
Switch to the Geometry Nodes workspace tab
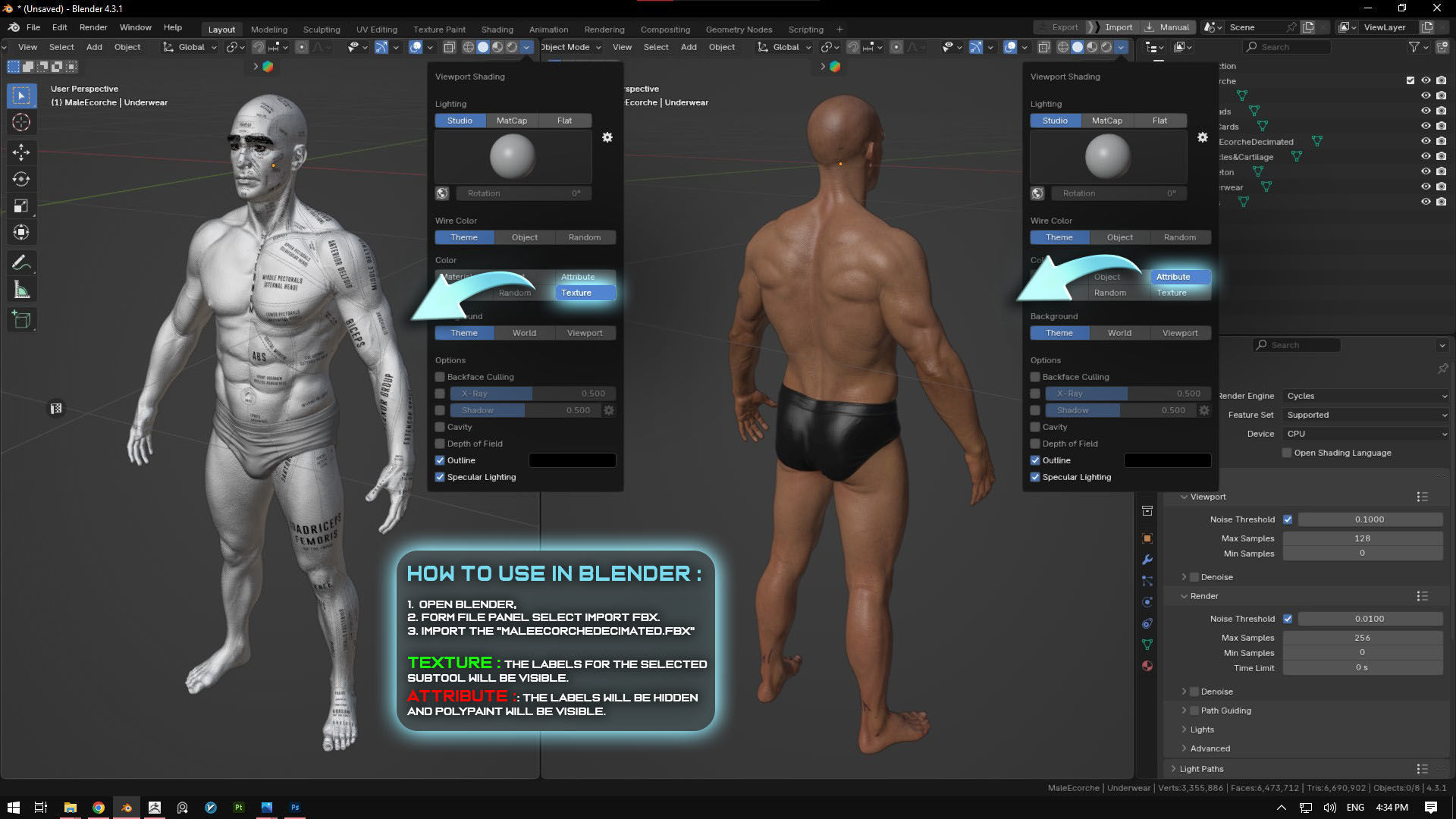point(739,30)
